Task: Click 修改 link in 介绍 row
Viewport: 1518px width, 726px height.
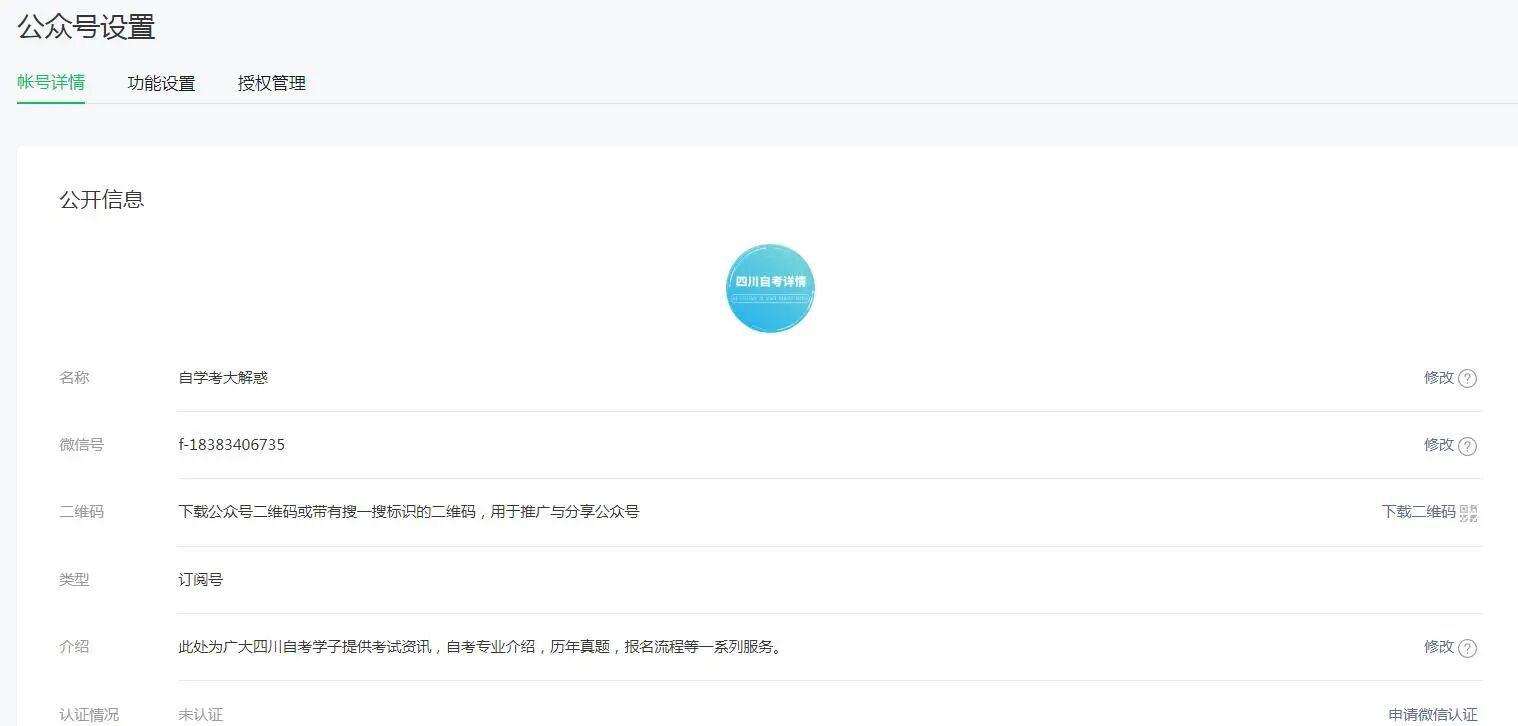Action: [x=1439, y=647]
